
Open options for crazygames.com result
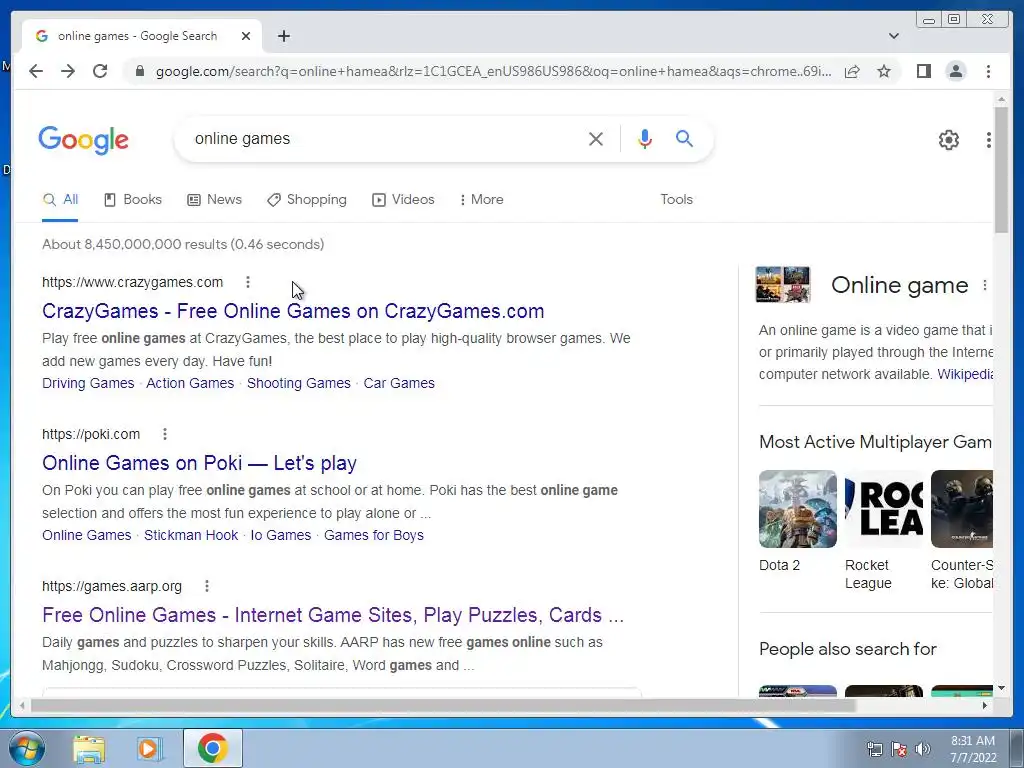248,282
